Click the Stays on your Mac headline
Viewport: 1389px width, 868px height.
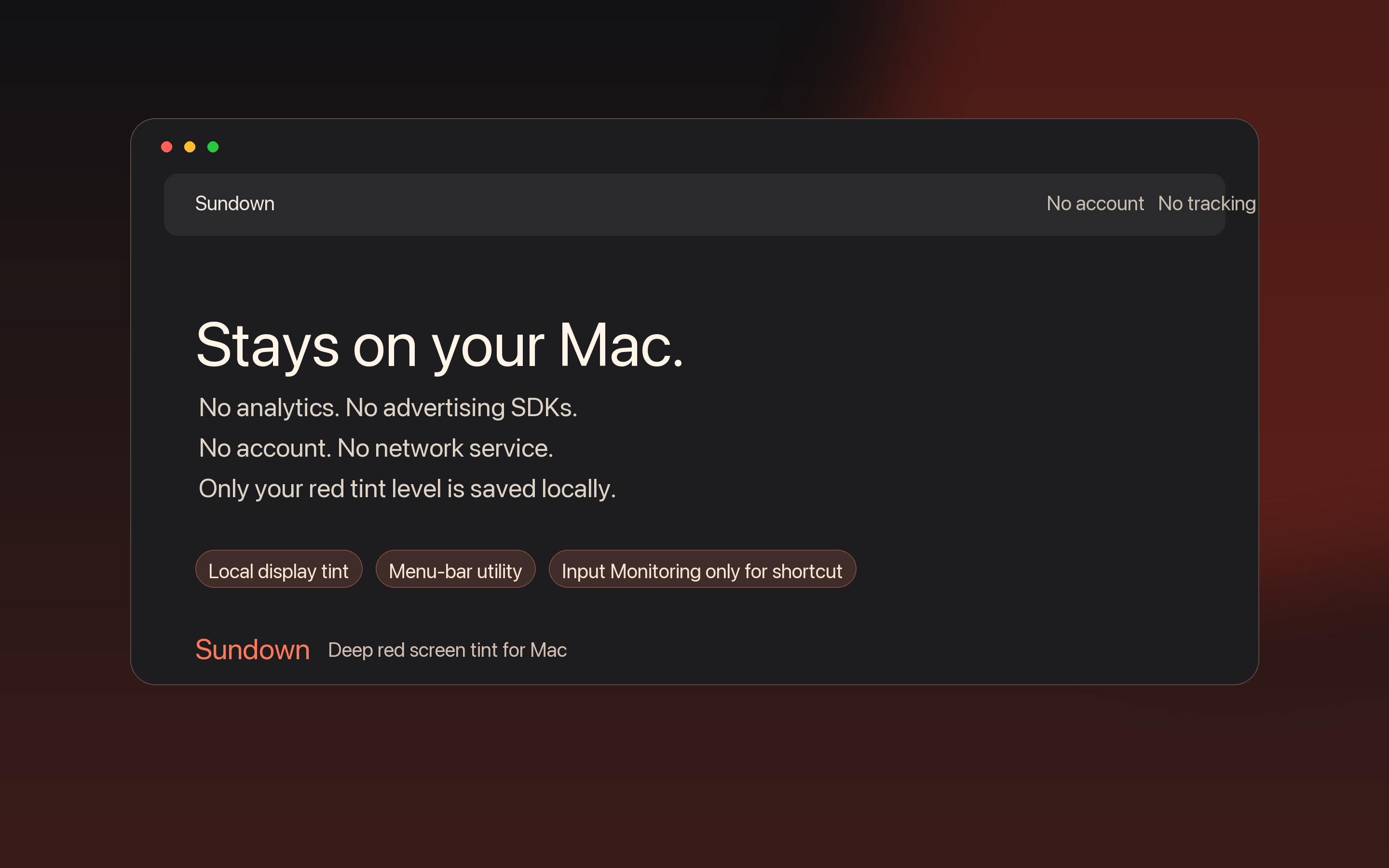(x=440, y=346)
